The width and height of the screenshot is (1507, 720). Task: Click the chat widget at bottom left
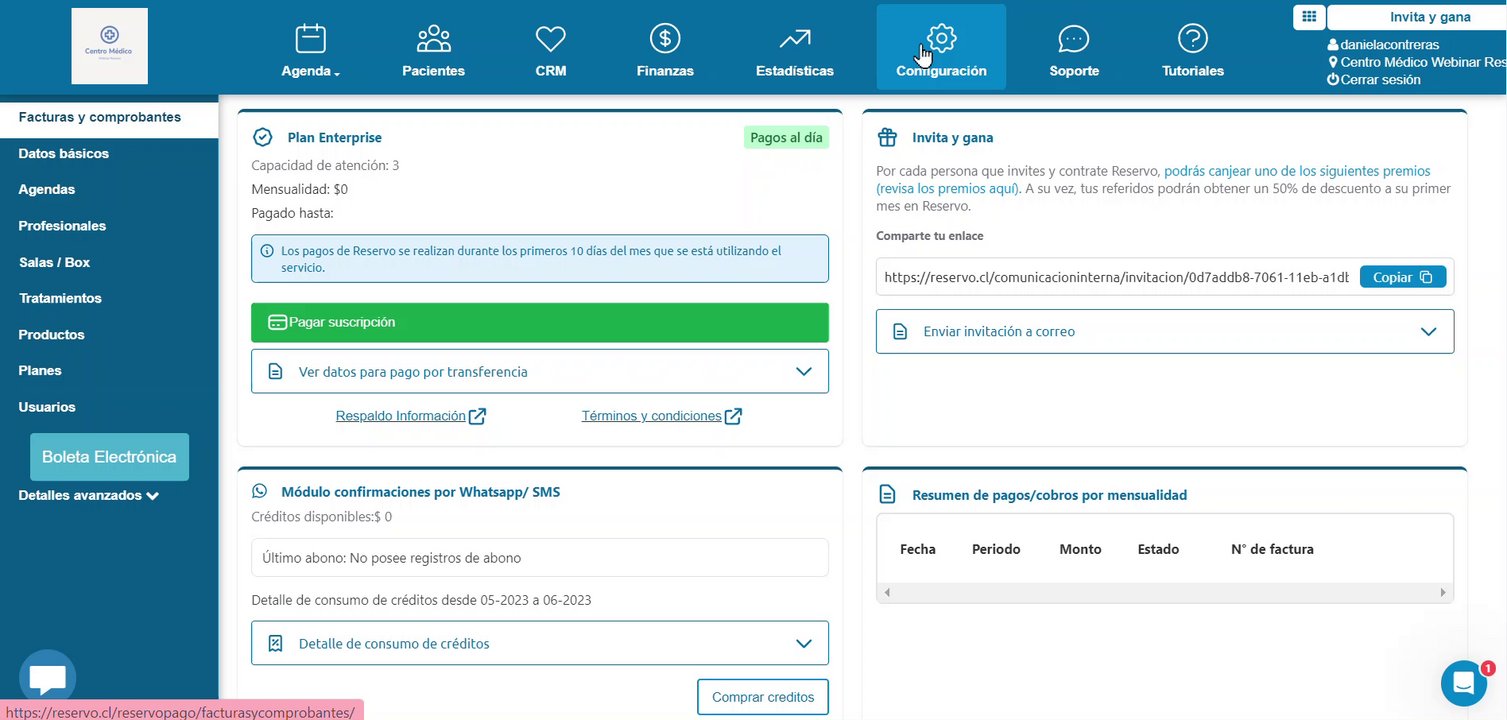pos(47,678)
